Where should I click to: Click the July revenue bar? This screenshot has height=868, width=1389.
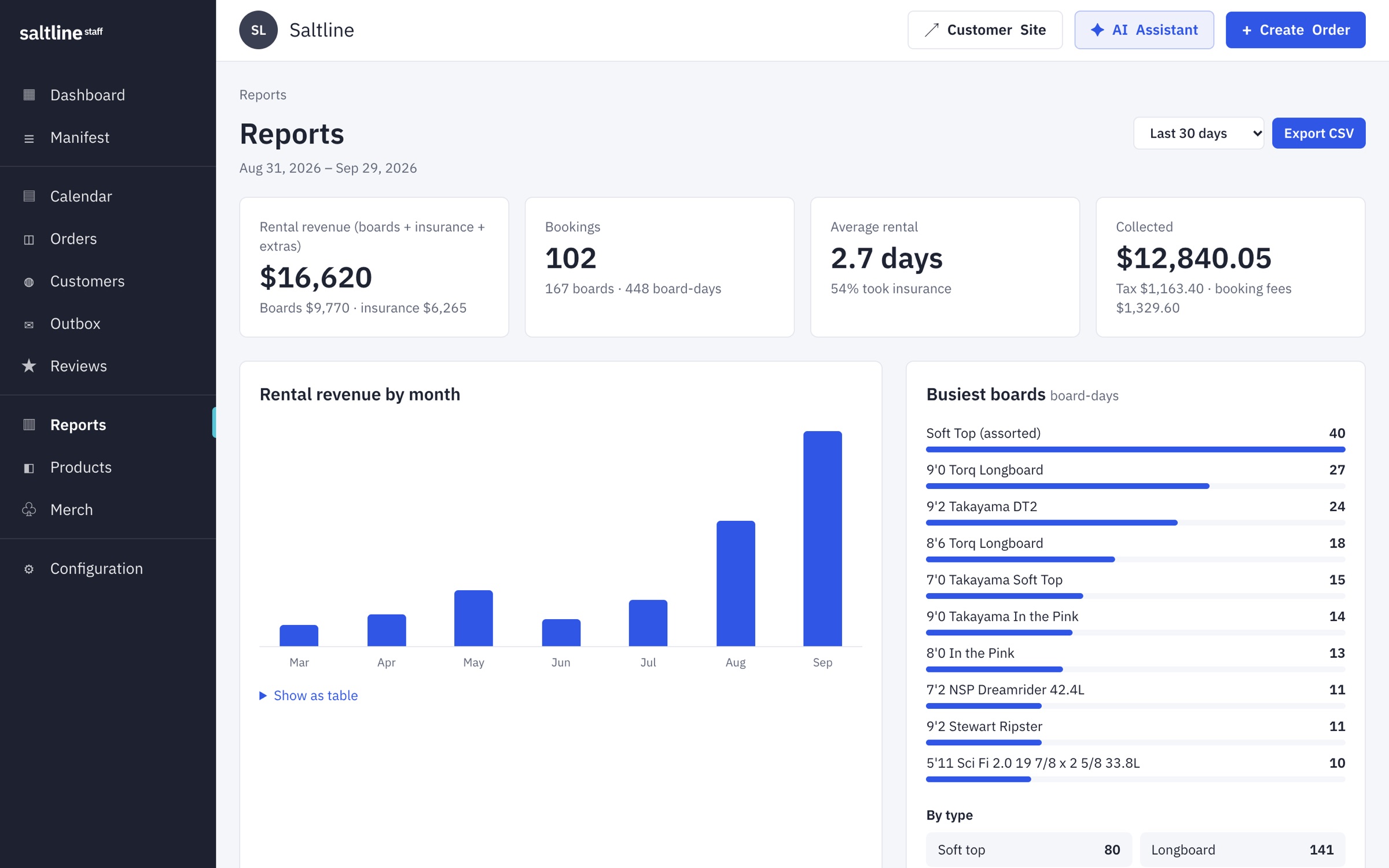(648, 623)
